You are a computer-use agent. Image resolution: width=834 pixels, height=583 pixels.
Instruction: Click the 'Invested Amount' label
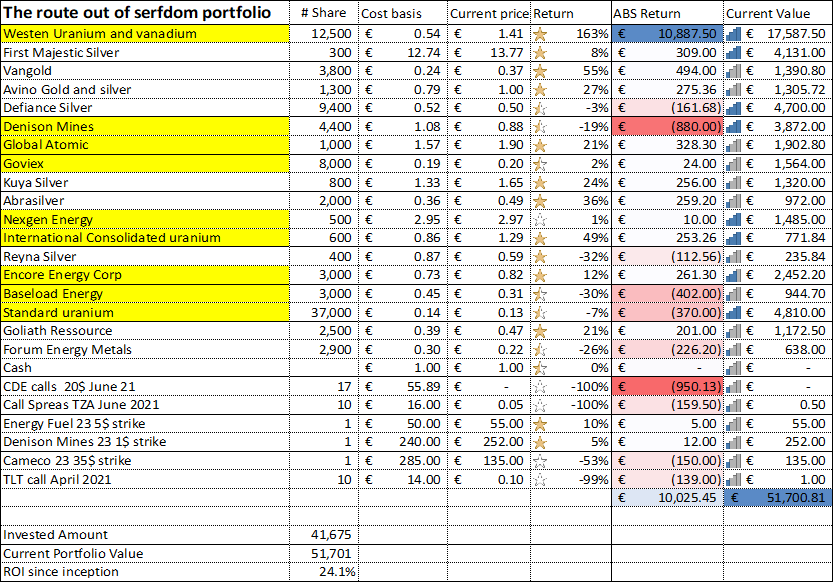55,535
